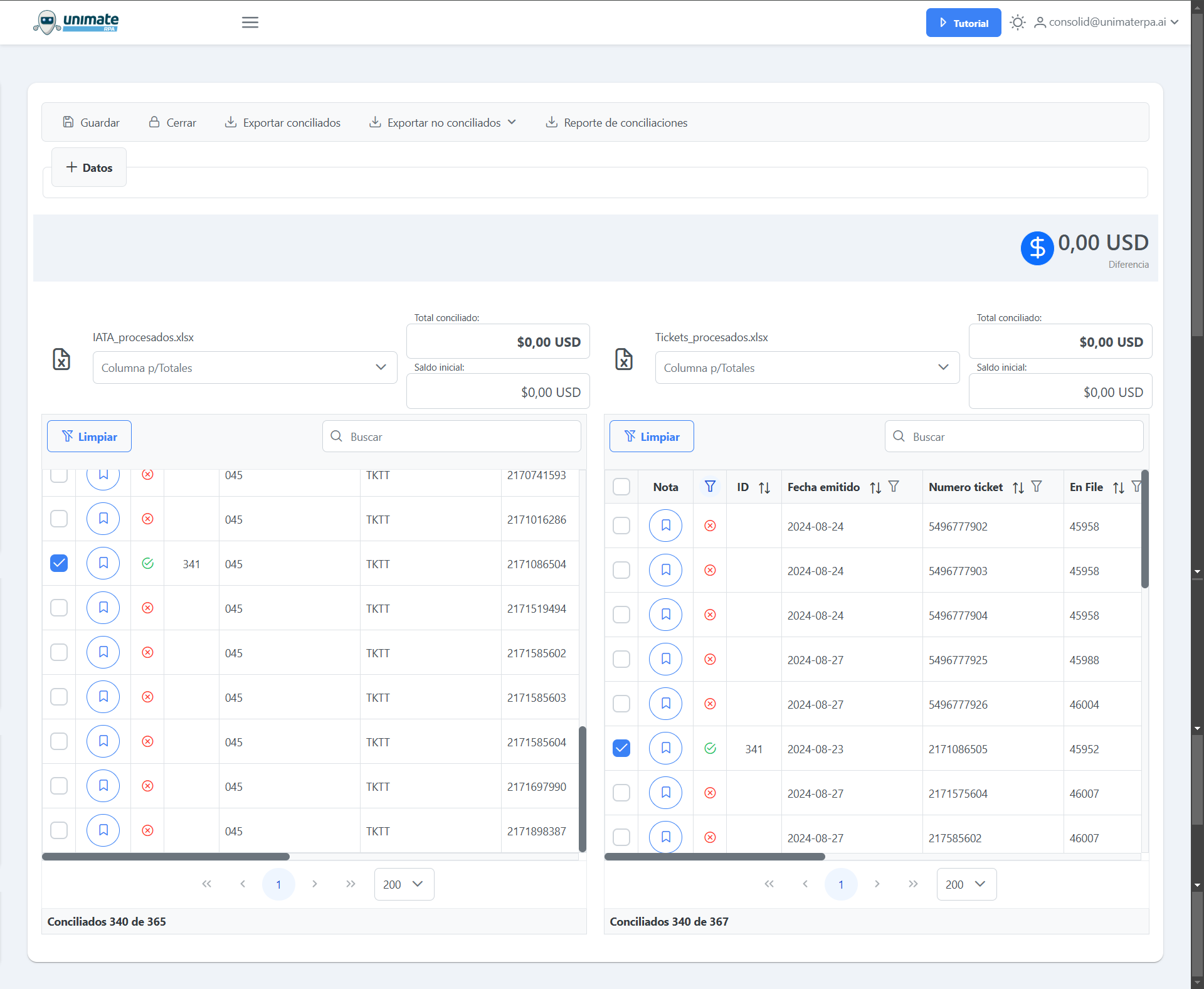Click red unreconciled status icon for 5496777903
The height and width of the screenshot is (989, 1204).
click(710, 570)
